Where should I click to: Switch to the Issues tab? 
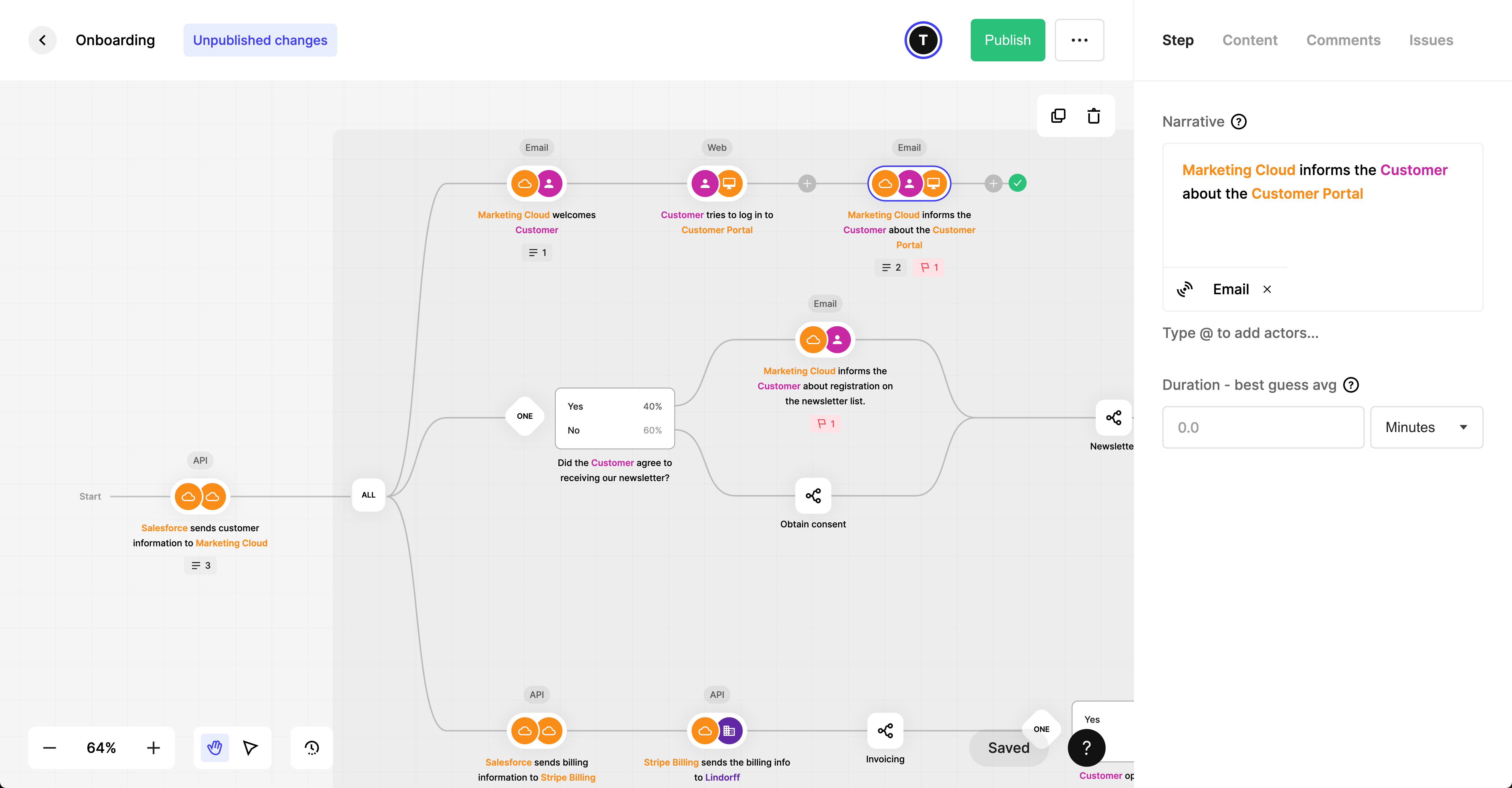[x=1431, y=40]
